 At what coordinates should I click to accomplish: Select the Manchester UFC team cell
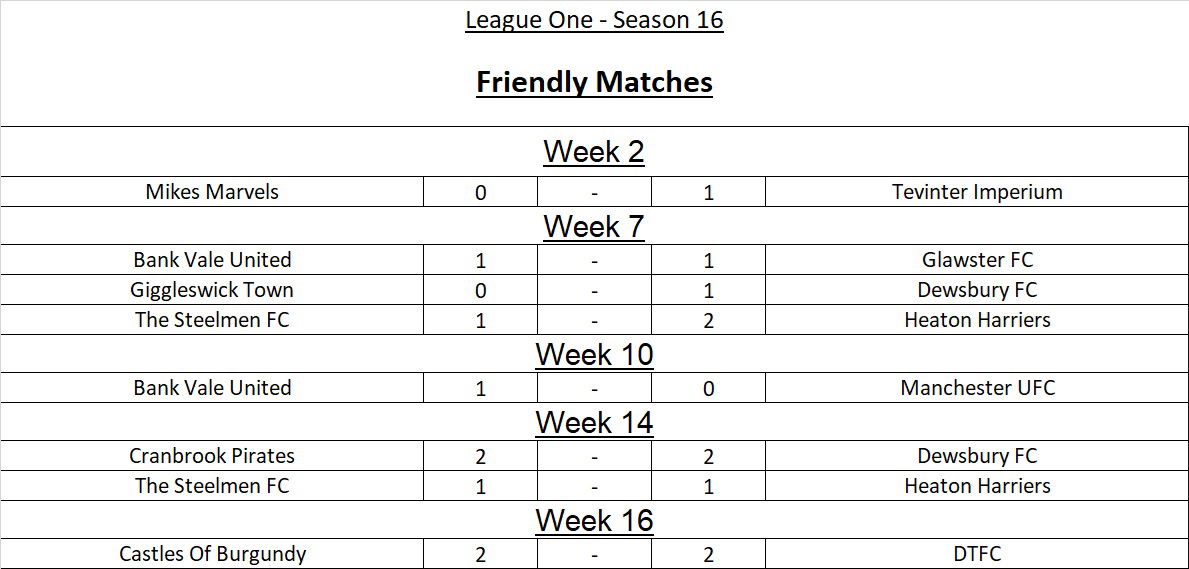(x=977, y=388)
